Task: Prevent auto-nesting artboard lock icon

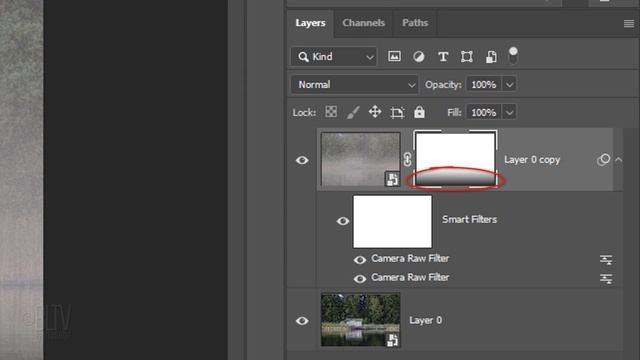Action: point(397,112)
